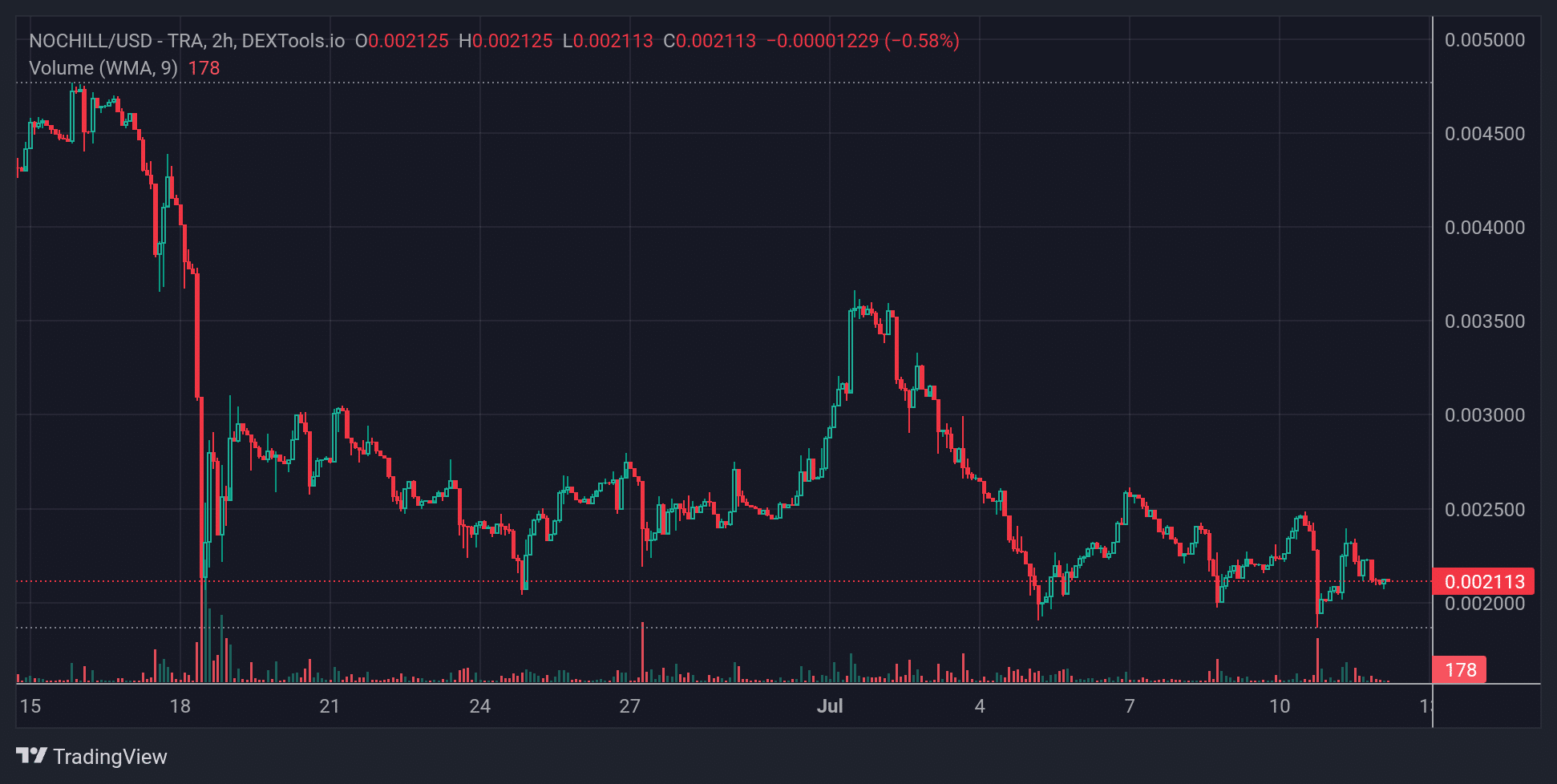1557x784 pixels.
Task: Click the 0.003000 price axis label
Action: click(1485, 415)
